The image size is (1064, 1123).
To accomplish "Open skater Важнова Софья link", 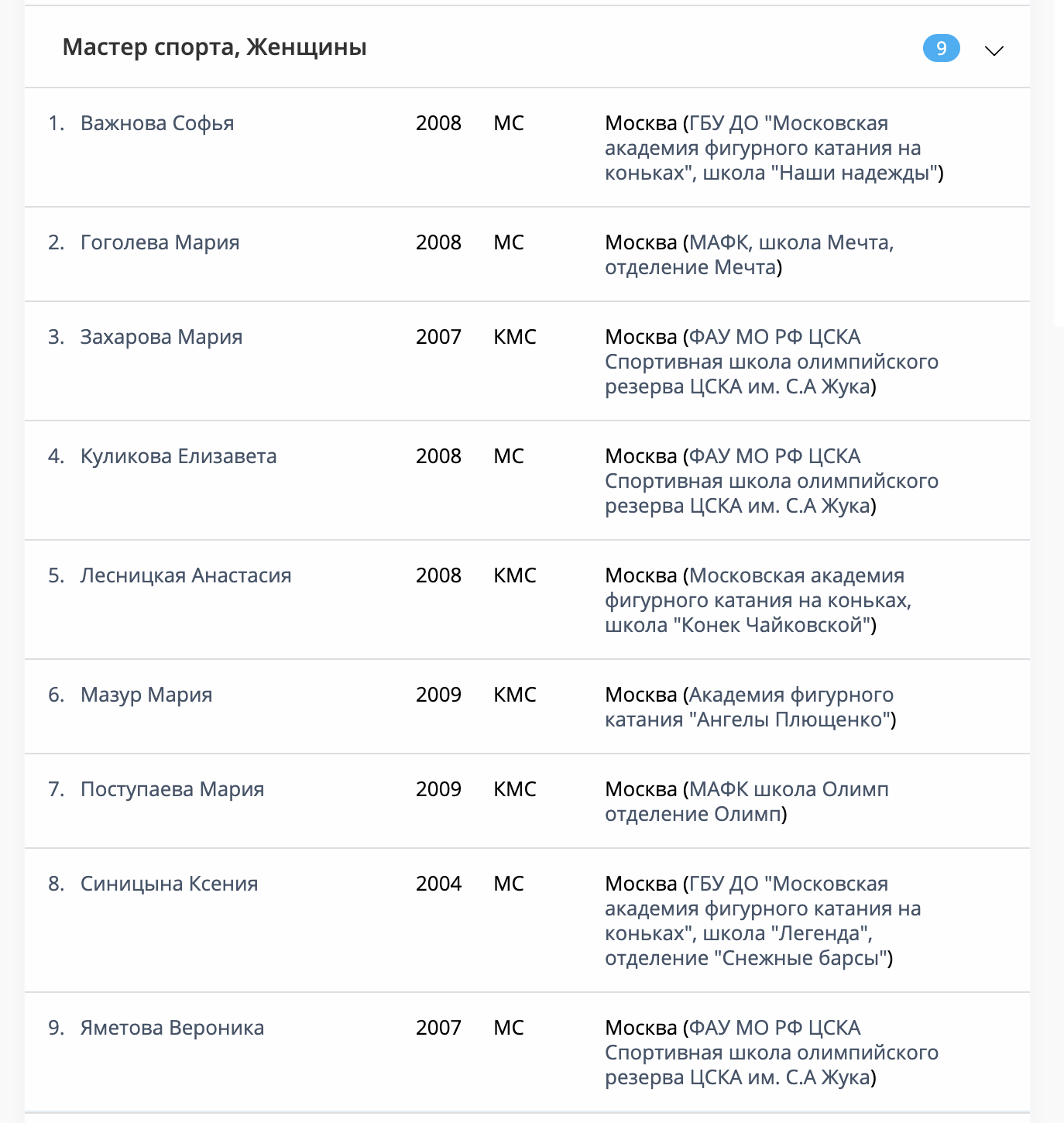I will click(x=157, y=123).
